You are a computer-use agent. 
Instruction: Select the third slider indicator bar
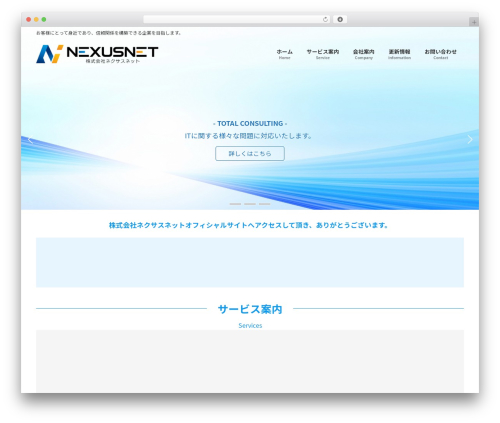[265, 204]
